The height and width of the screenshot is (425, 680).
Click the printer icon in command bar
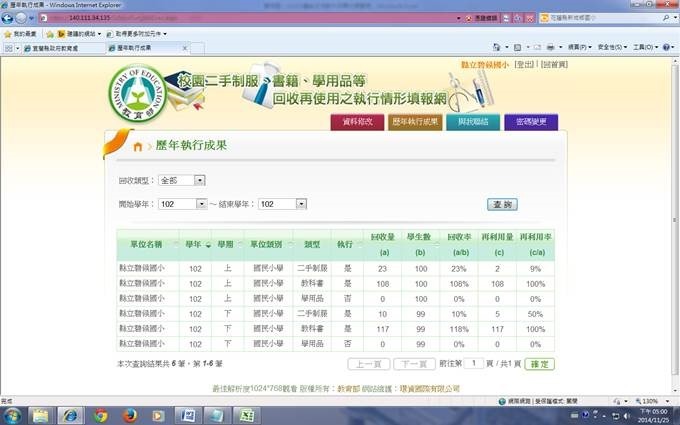pos(550,47)
